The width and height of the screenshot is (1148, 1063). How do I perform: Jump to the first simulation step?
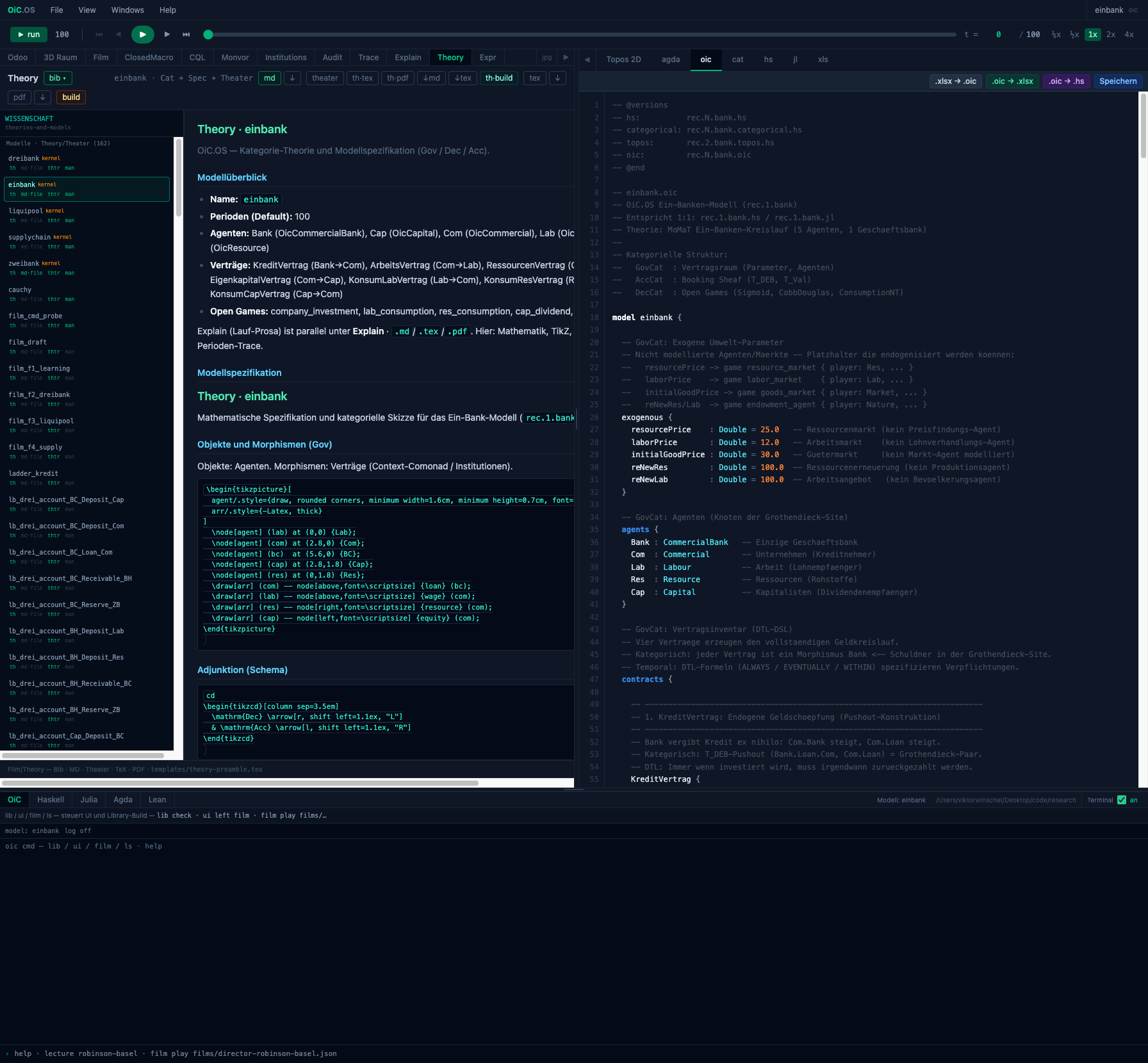click(99, 35)
